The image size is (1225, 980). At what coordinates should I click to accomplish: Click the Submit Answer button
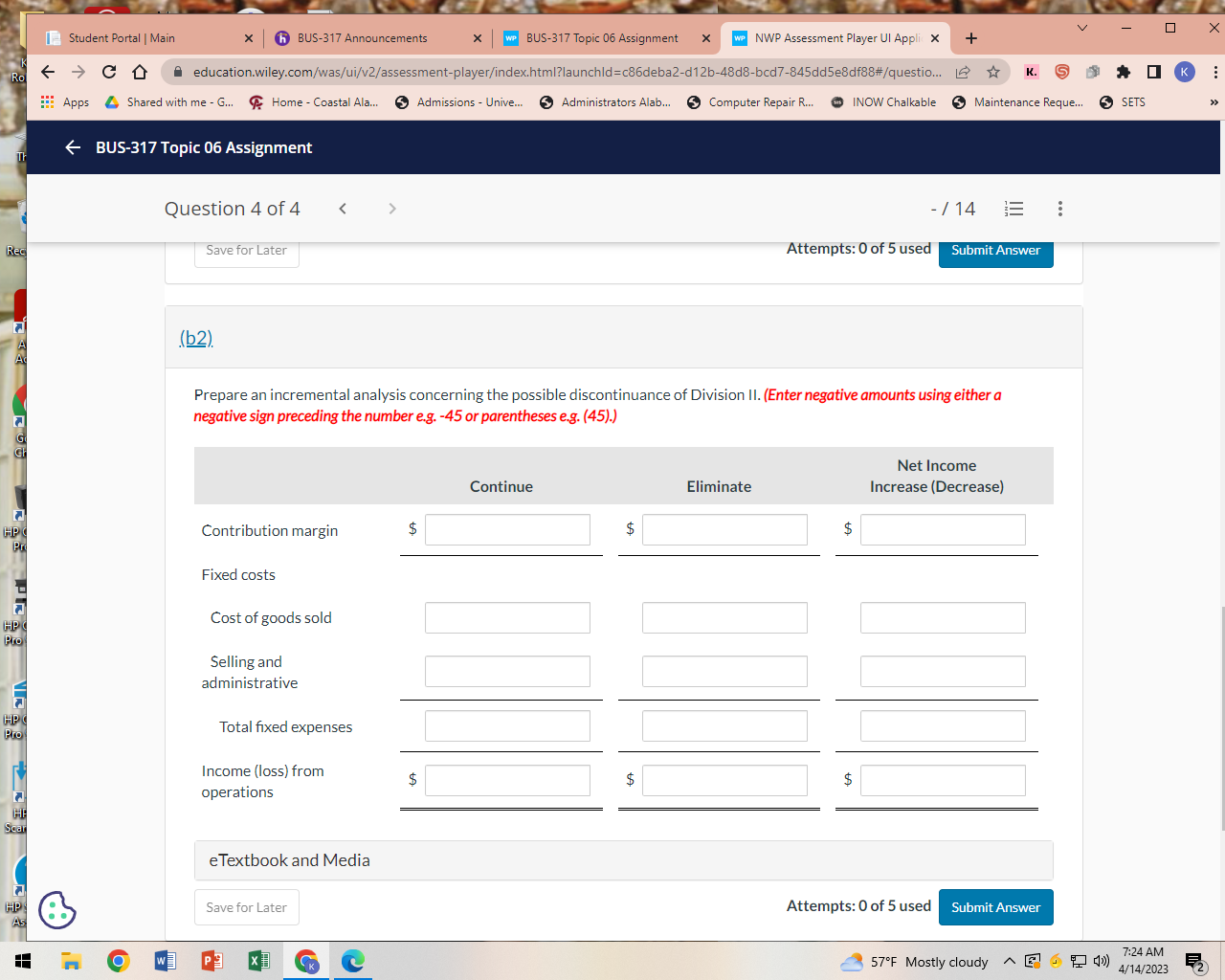[x=995, y=906]
